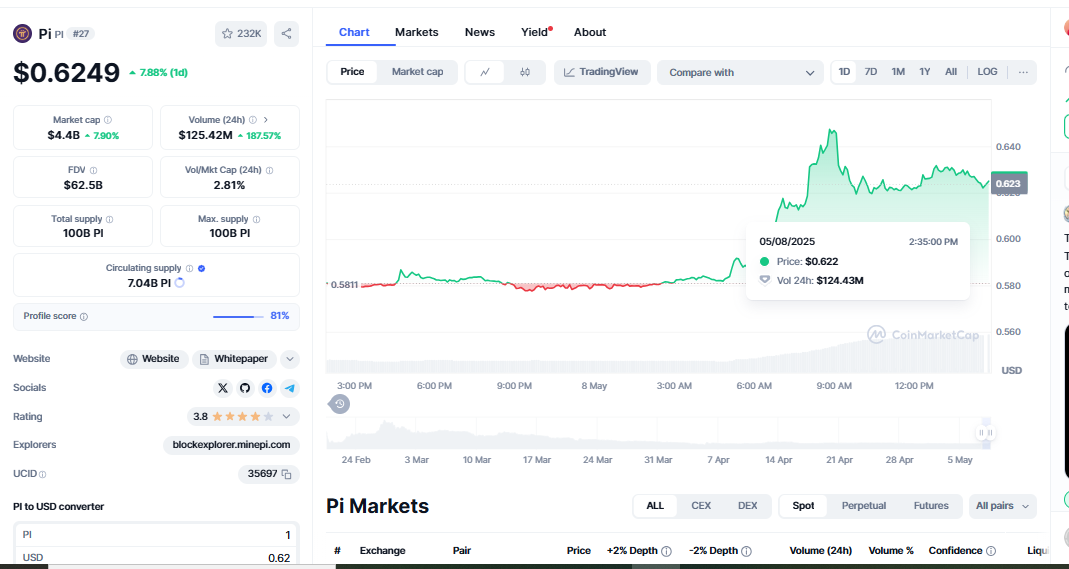Open the Website link
This screenshot has height=569, width=1069.
tap(154, 359)
